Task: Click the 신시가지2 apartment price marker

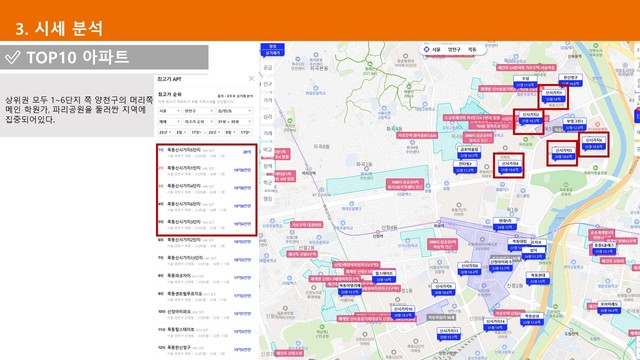Action: point(530,118)
